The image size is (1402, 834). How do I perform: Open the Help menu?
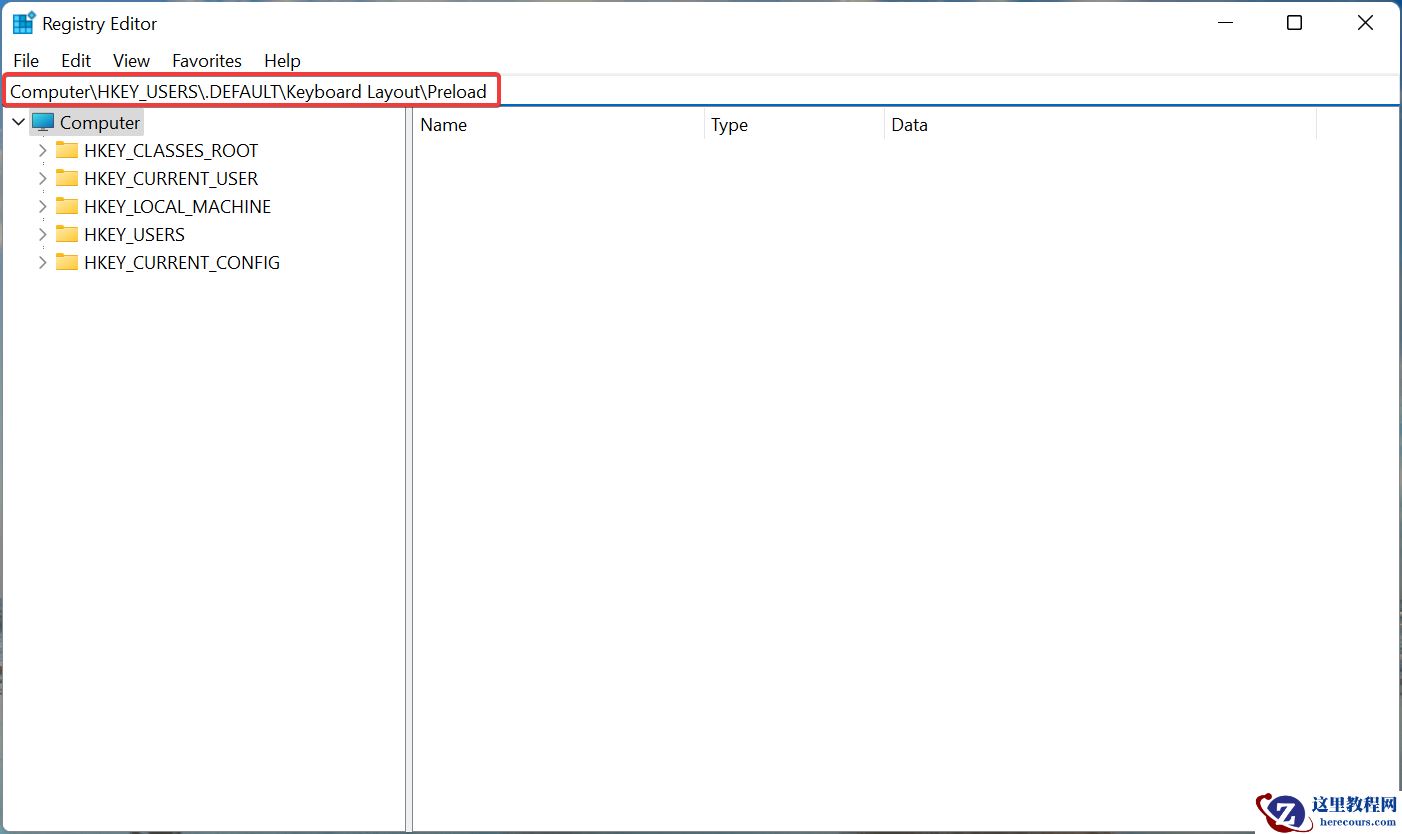(282, 61)
